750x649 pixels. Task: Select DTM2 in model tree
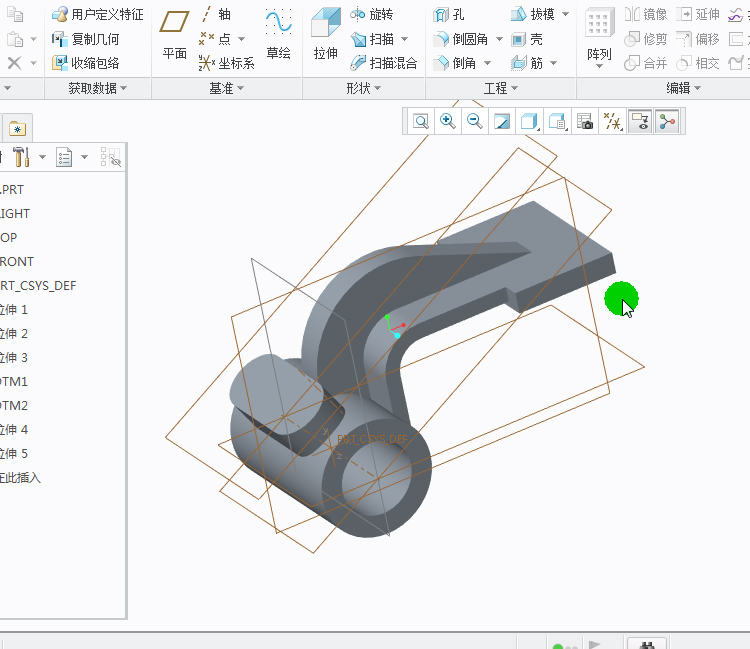pos(14,406)
